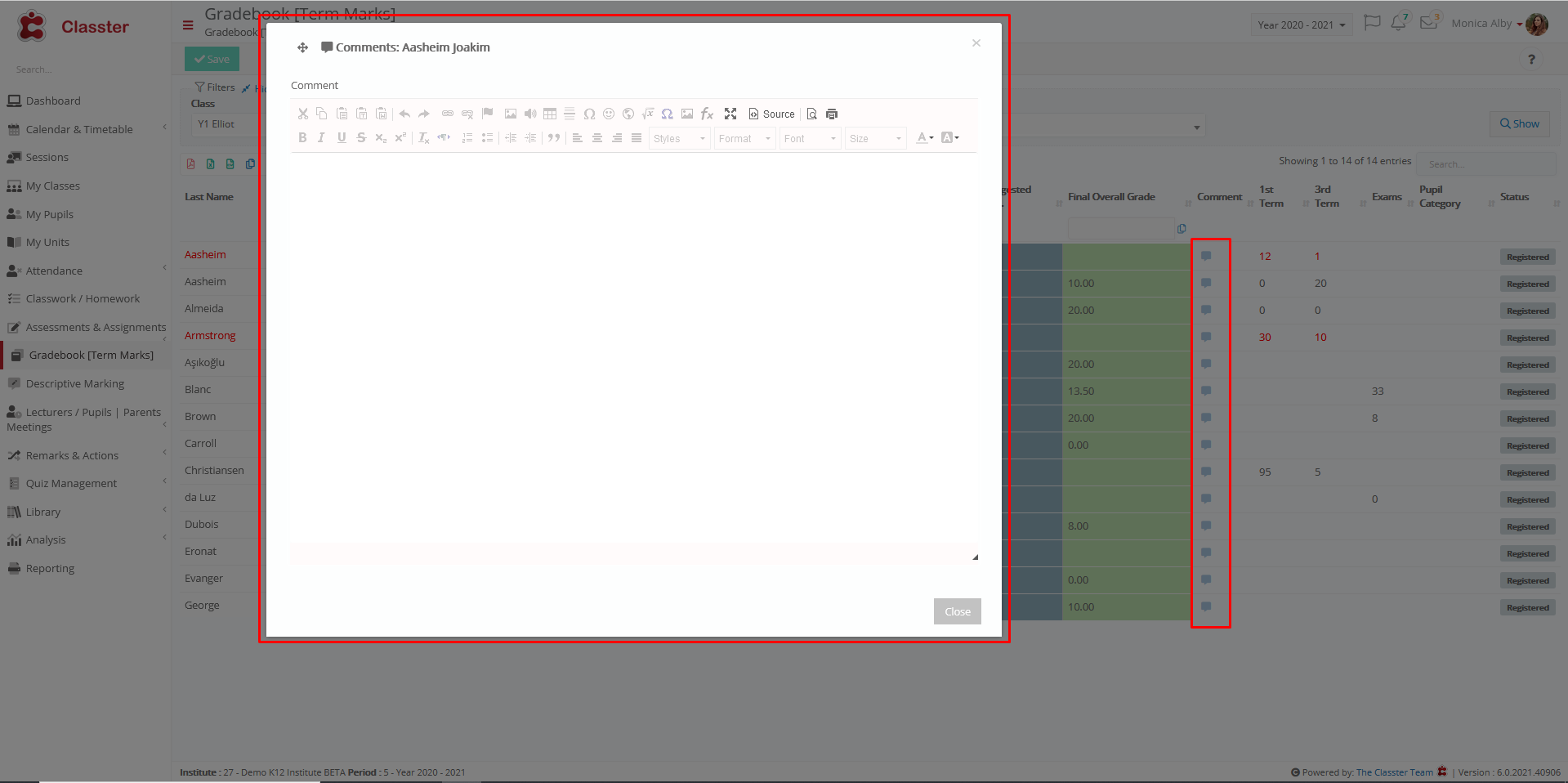Viewport: 1568px width, 783px height.
Task: Click the Copy icon in editor toolbar
Action: (322, 114)
